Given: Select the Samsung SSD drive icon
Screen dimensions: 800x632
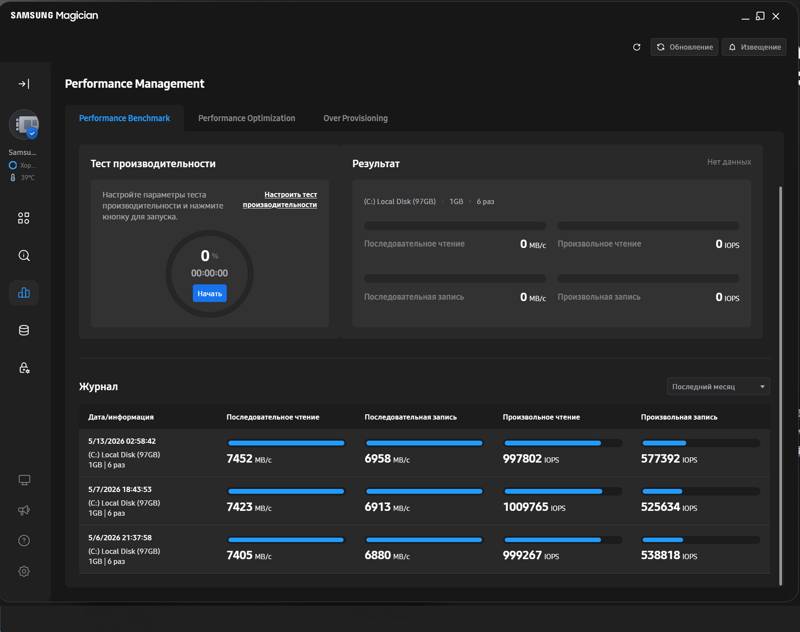Looking at the screenshot, I should click(24, 124).
